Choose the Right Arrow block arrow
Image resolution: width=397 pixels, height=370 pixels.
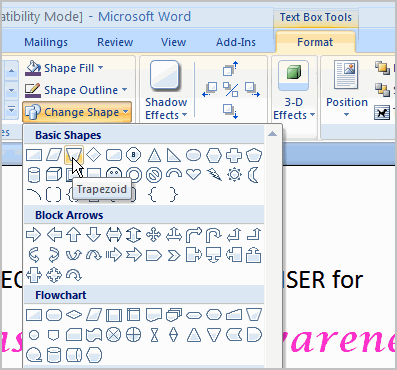coord(34,235)
